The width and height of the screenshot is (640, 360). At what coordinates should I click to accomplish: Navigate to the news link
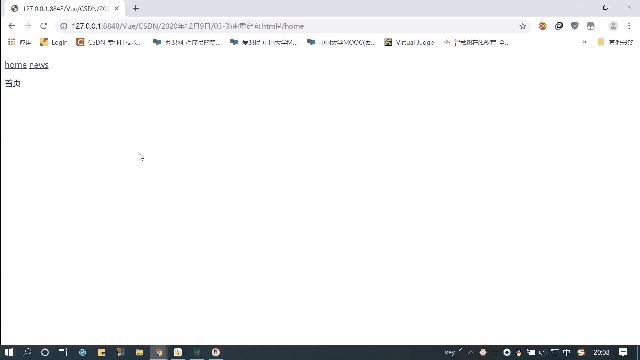coord(39,65)
